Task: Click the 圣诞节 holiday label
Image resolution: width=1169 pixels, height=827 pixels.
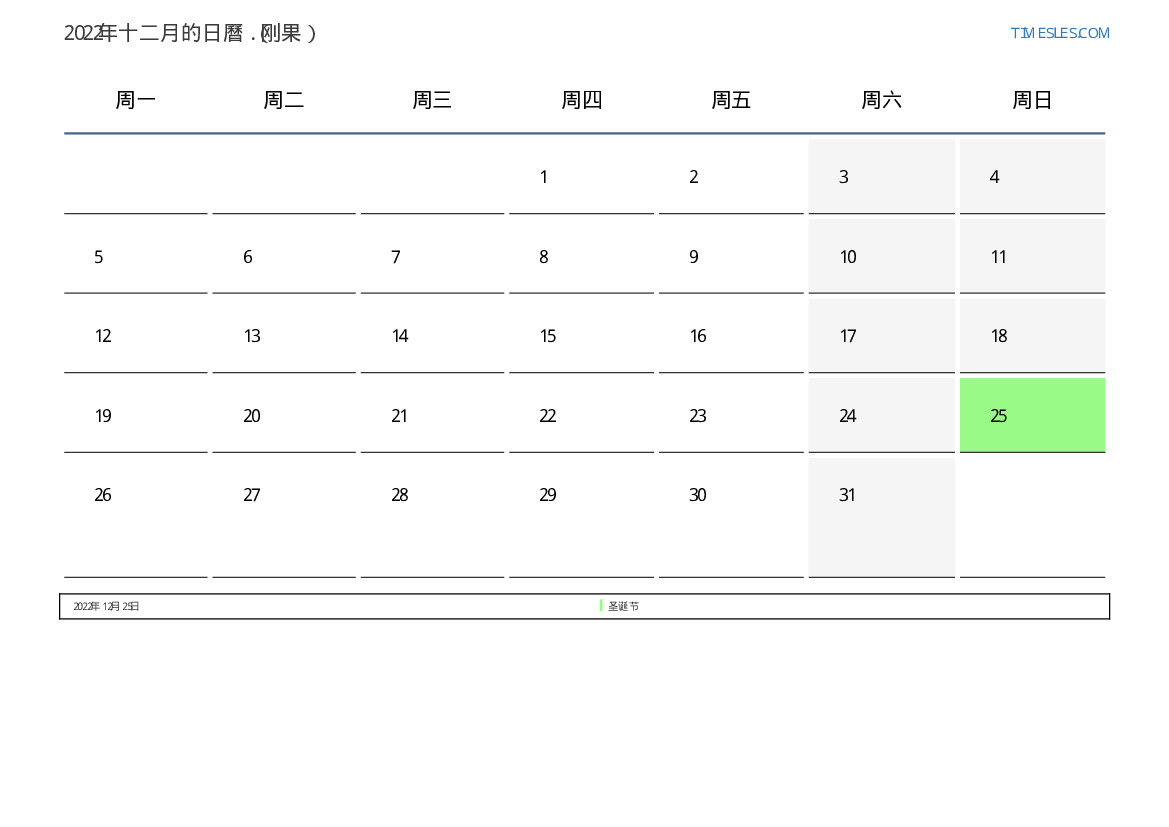Action: coord(624,606)
